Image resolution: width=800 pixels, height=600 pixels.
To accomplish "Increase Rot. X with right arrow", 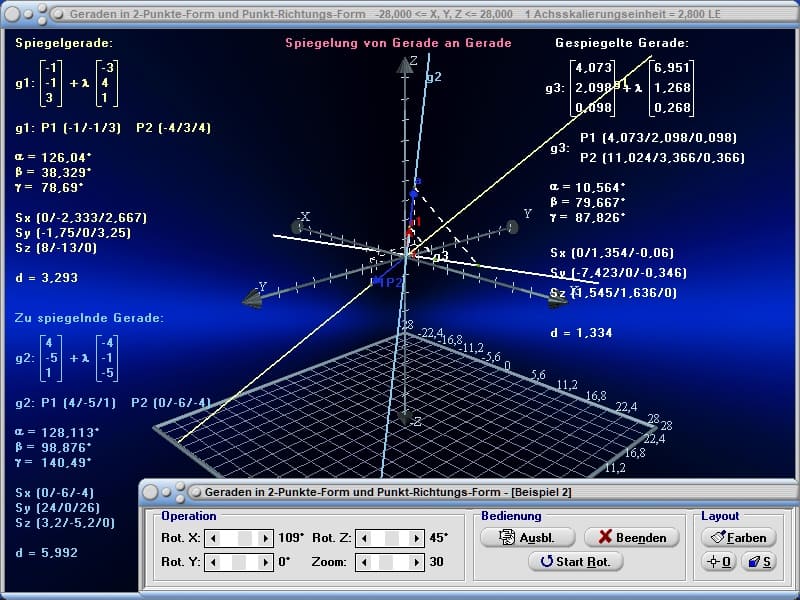I will [266, 538].
